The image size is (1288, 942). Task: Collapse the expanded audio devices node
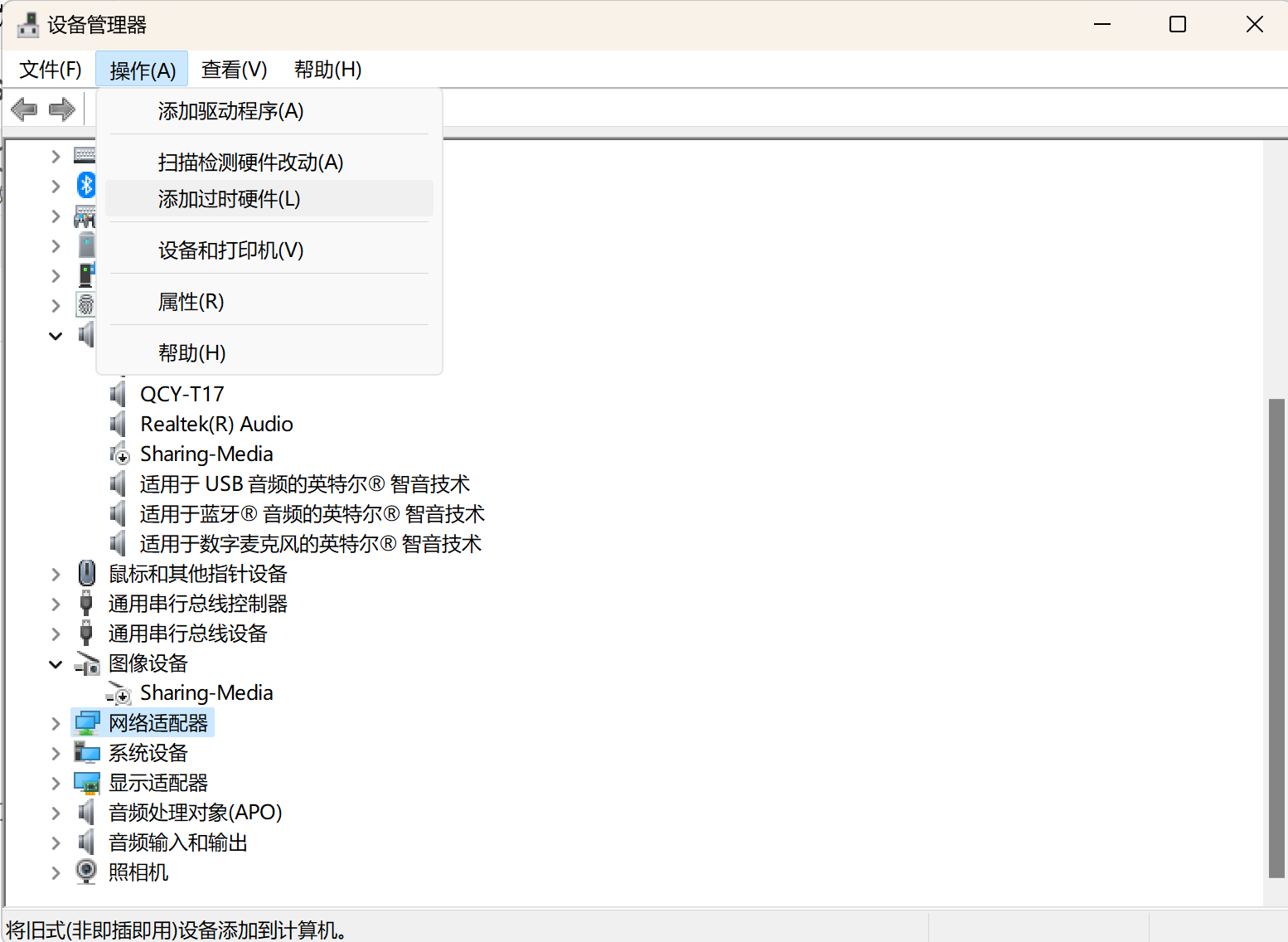(x=56, y=336)
